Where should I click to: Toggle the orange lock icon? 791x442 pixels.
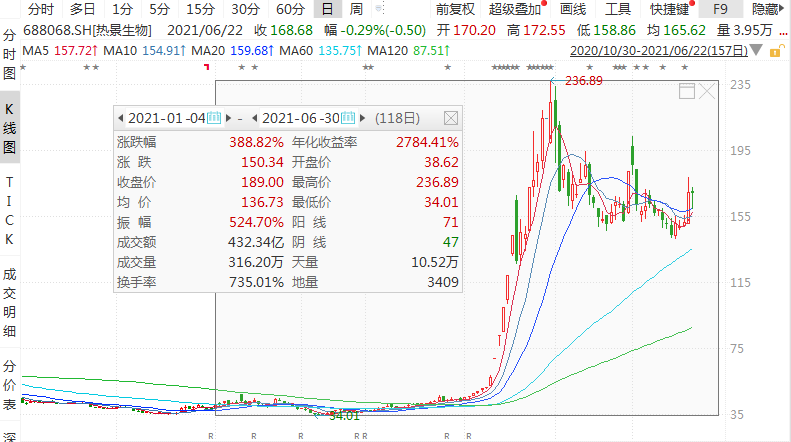tap(777, 50)
